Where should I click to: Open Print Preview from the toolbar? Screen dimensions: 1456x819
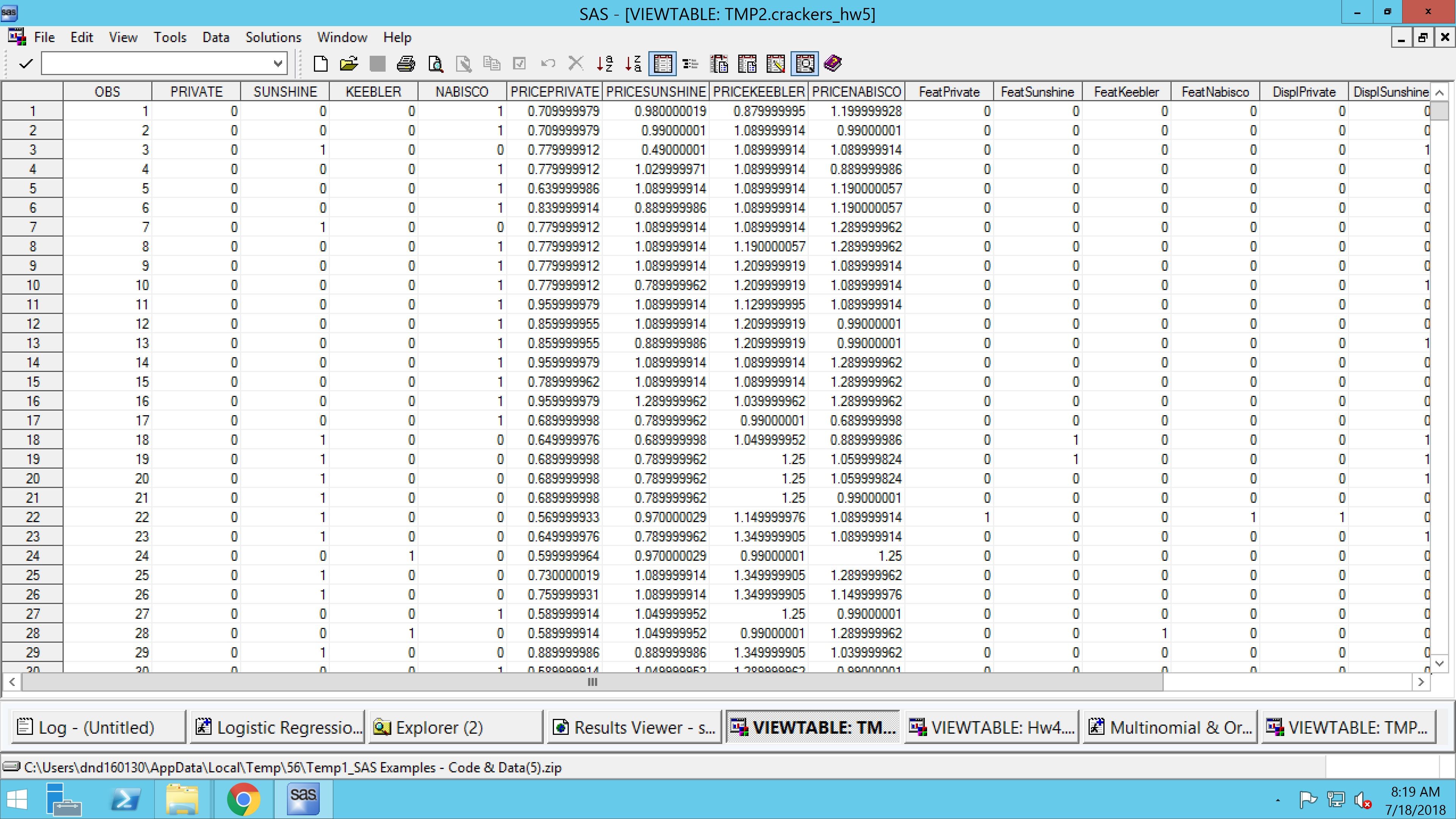pyautogui.click(x=435, y=64)
